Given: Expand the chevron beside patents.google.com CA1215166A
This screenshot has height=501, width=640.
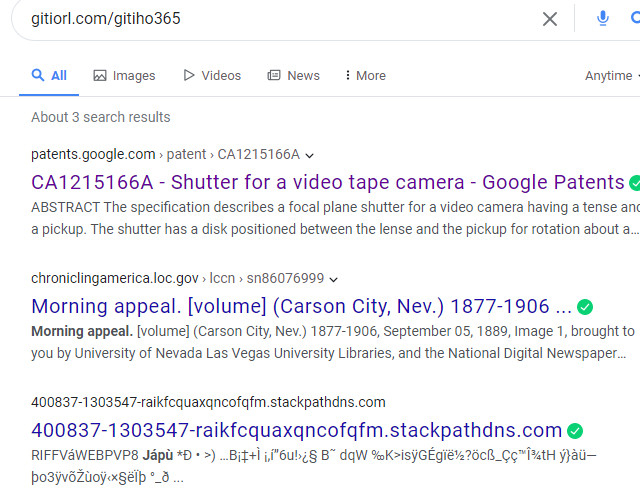Looking at the screenshot, I should pyautogui.click(x=310, y=156).
